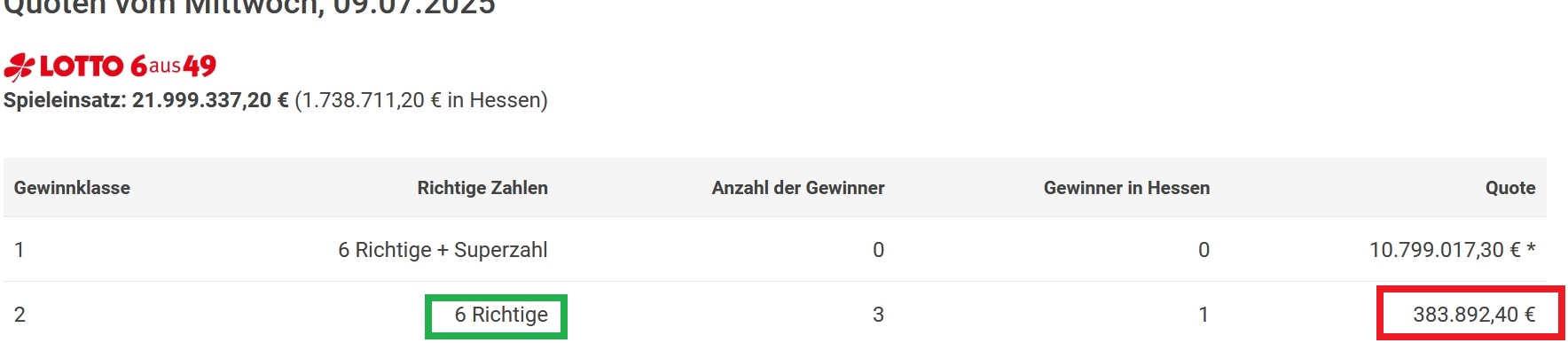Select the 10.799.017,30 € jackpot quote
This screenshot has width=1568, height=343.
[x=1452, y=250]
